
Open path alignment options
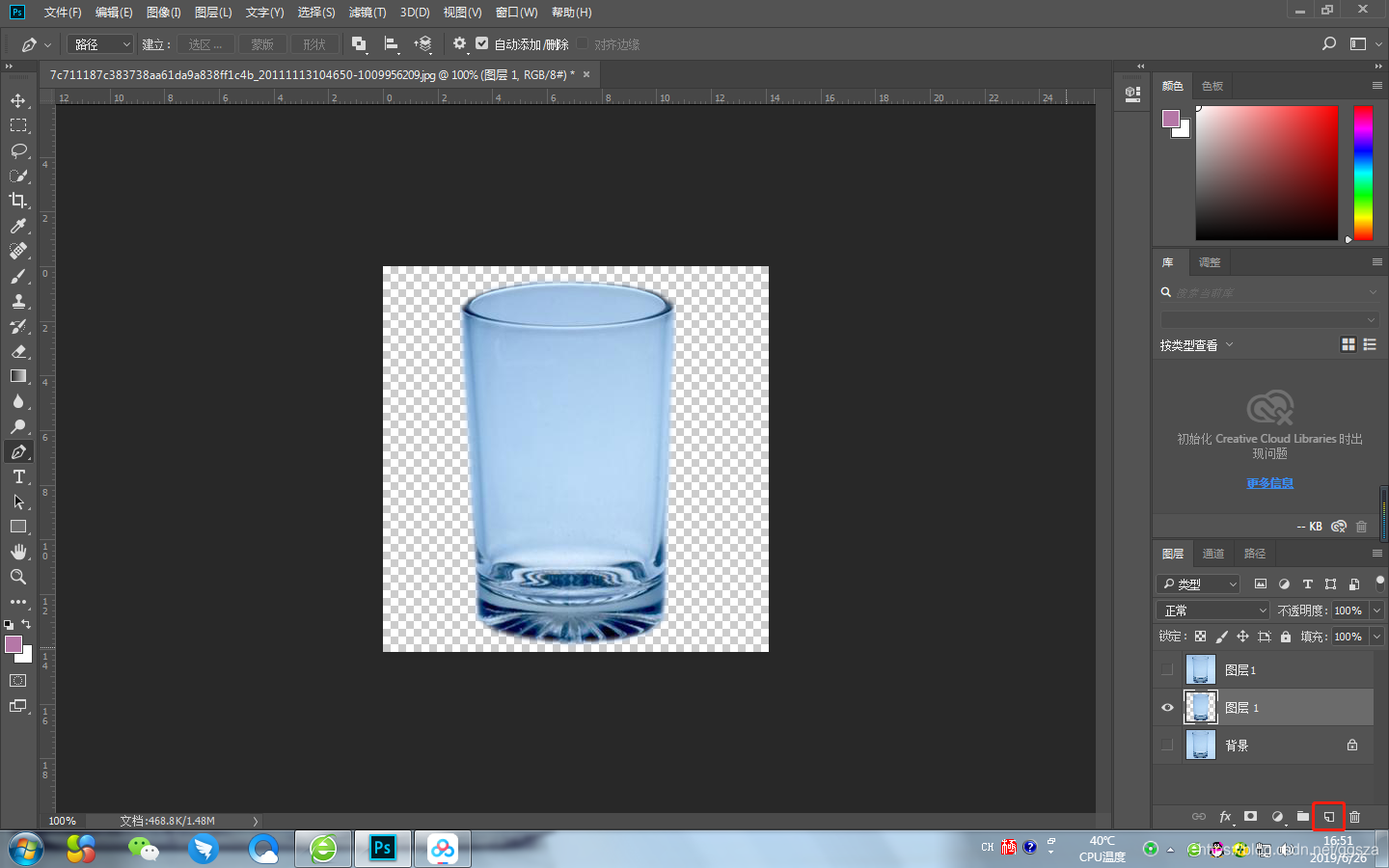click(391, 43)
